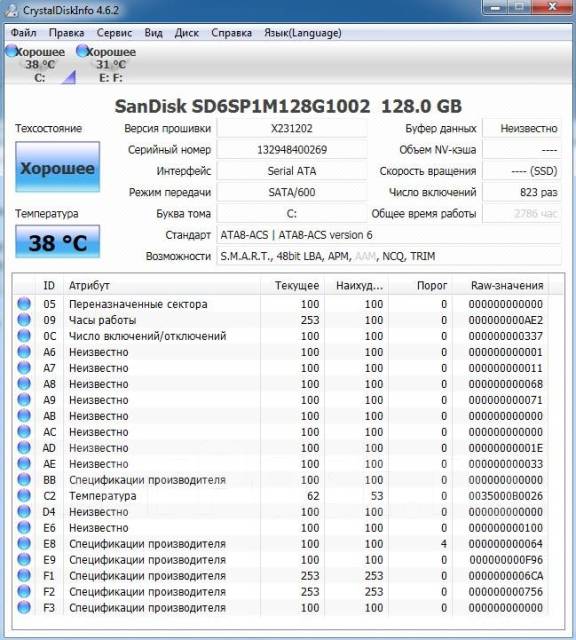Click the Текущее column header

click(x=292, y=285)
